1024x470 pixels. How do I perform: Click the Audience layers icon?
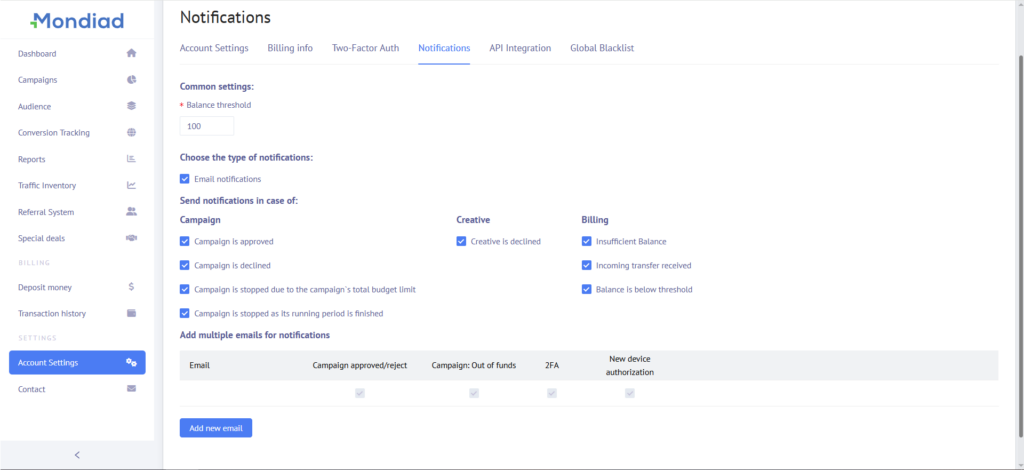pos(131,106)
